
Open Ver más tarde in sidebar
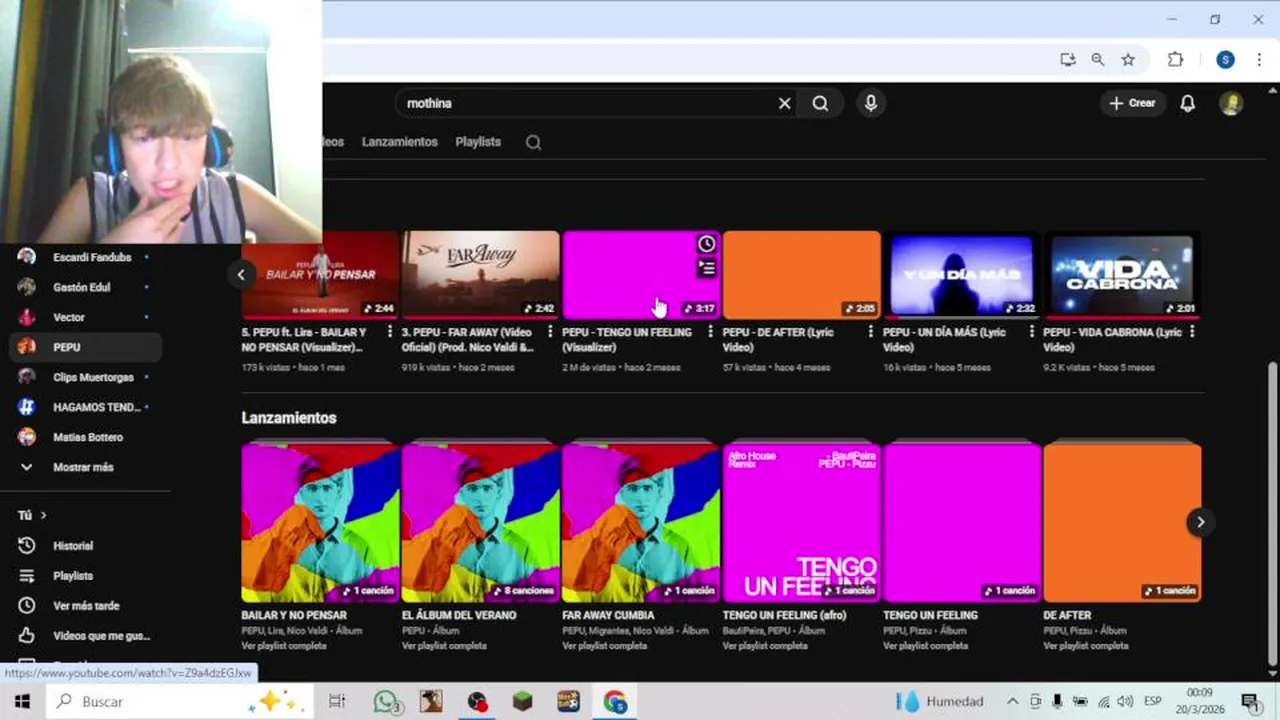click(x=85, y=606)
